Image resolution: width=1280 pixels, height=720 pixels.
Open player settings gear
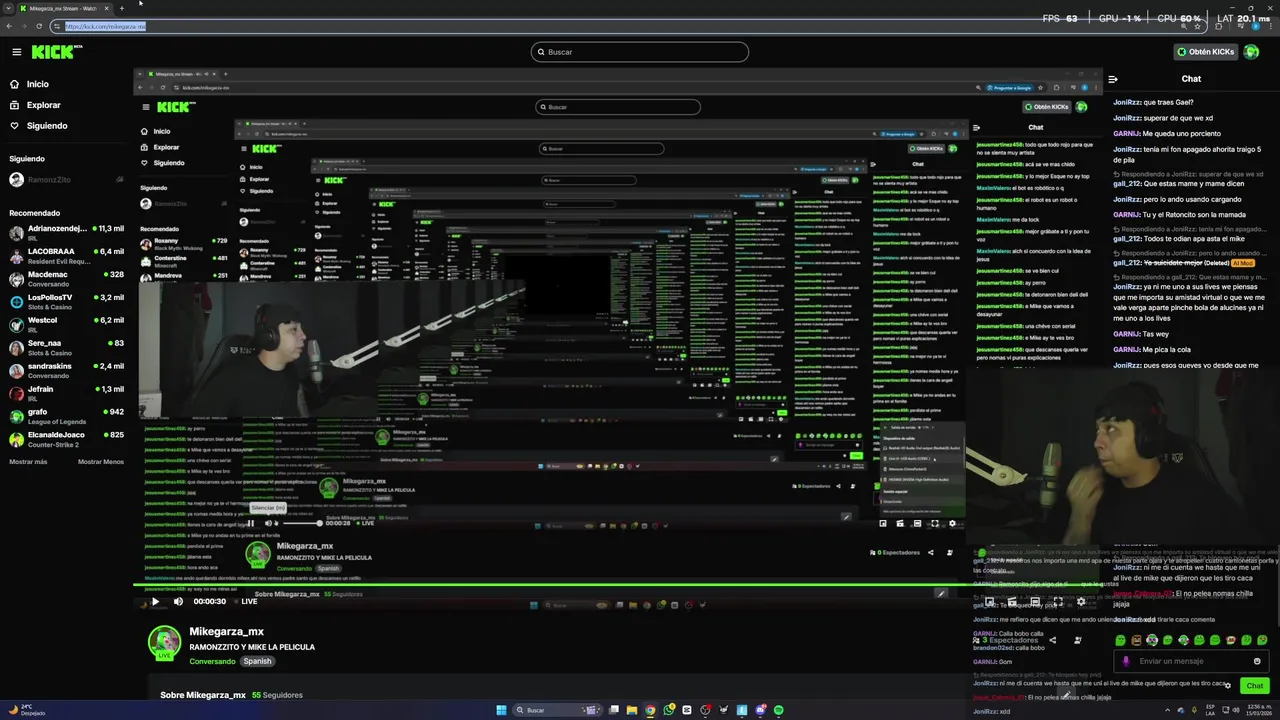point(1081,601)
